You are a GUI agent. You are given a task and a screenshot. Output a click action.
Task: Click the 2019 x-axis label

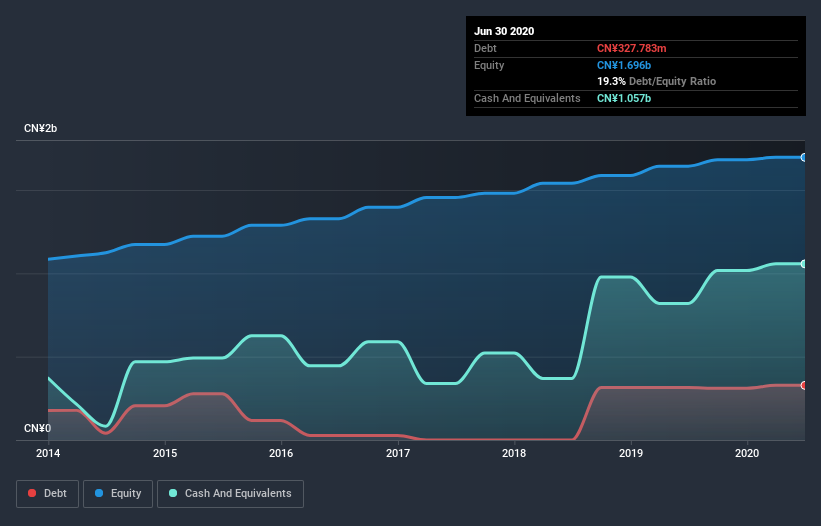(631, 453)
